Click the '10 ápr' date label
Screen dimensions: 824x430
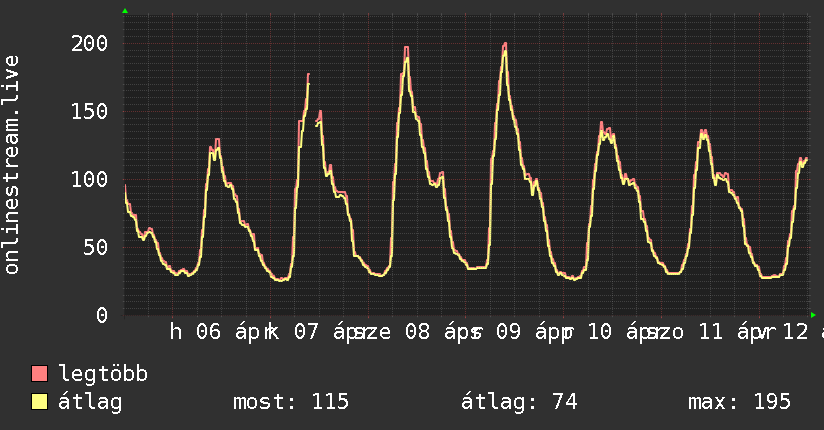click(620, 332)
